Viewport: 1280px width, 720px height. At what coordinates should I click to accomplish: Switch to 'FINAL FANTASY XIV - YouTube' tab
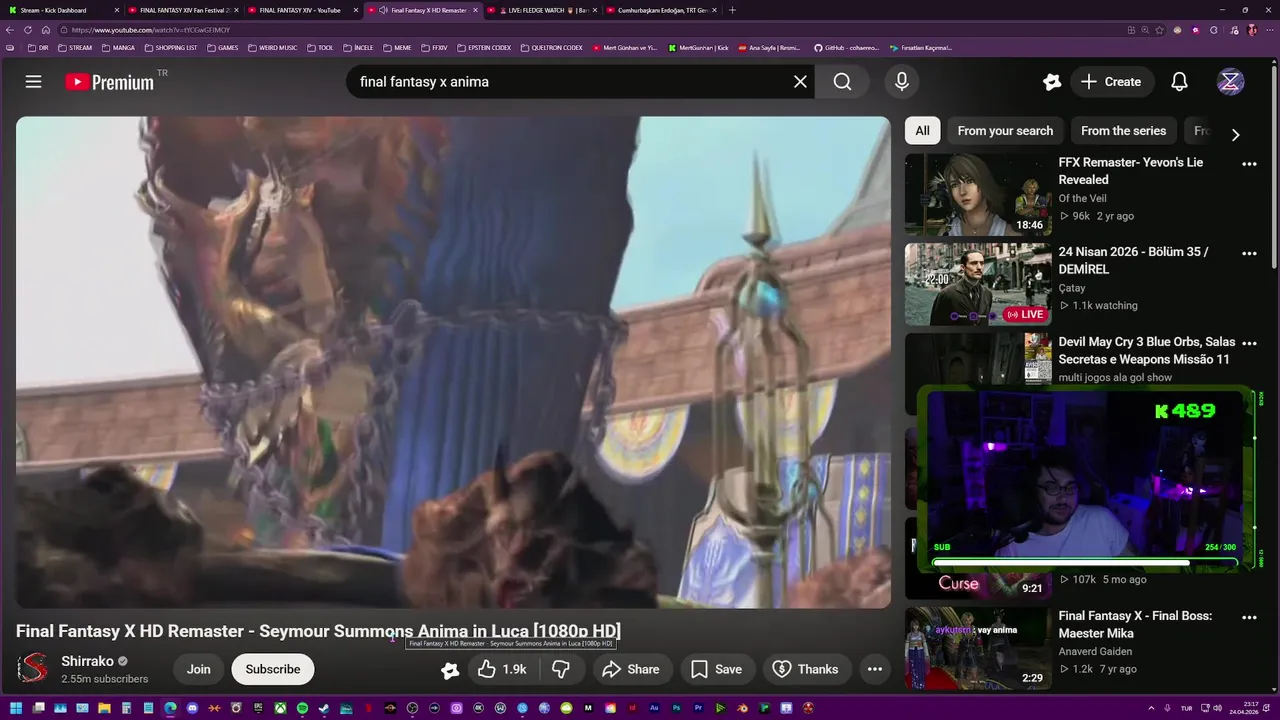tap(303, 10)
